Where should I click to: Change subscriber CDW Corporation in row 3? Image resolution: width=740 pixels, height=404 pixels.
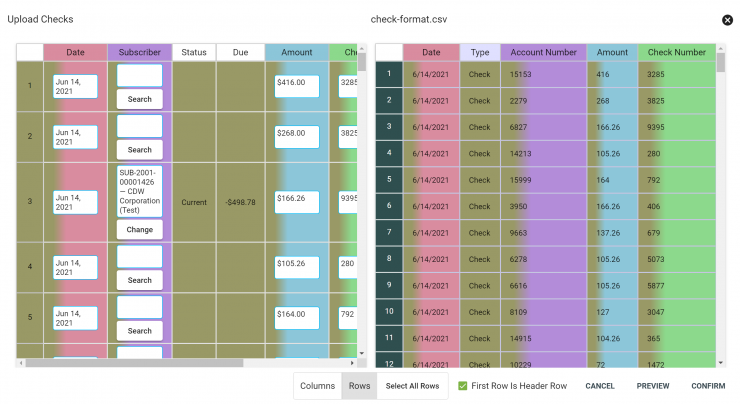point(140,229)
